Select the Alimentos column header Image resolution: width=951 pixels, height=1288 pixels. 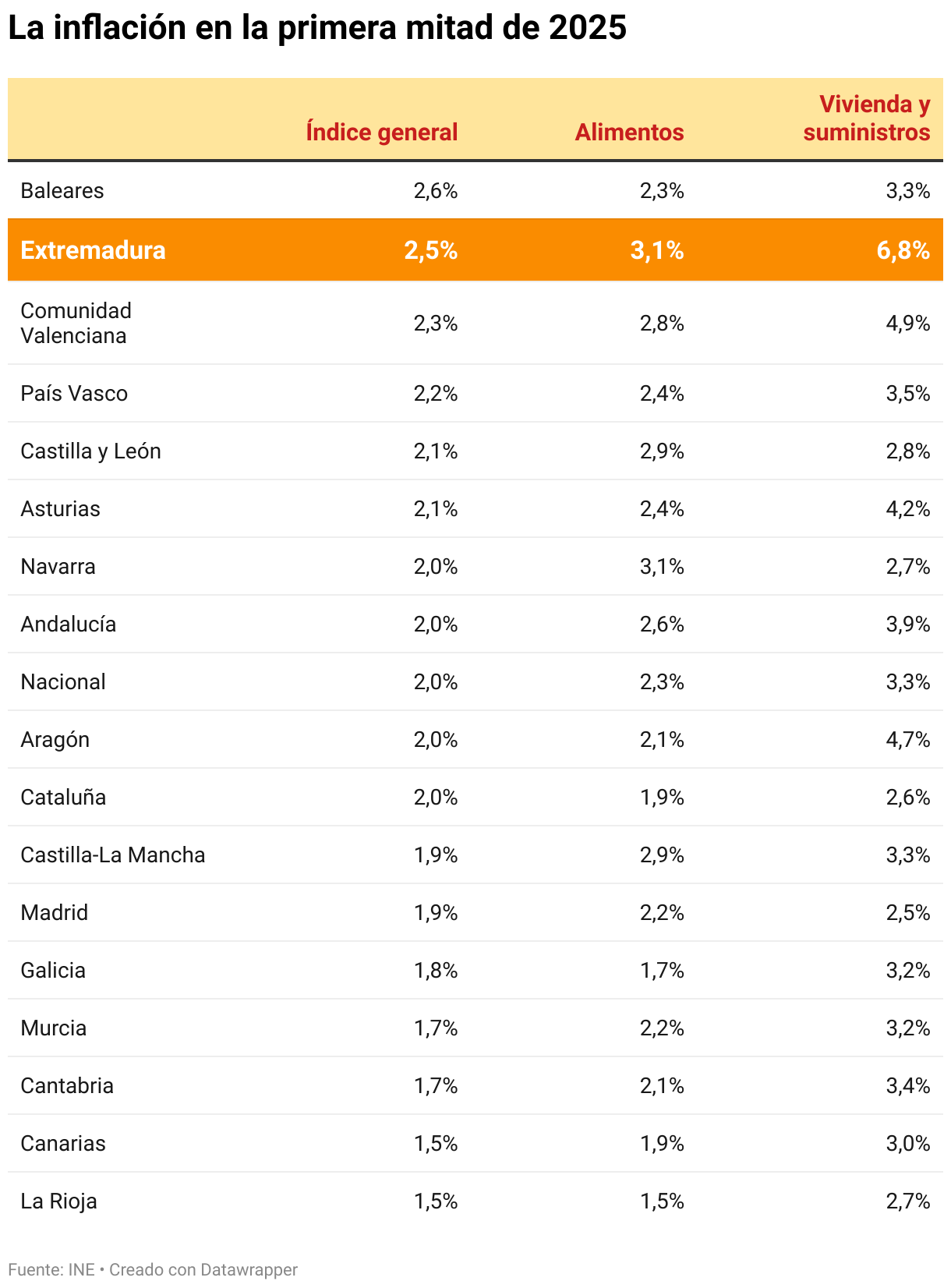[x=630, y=132]
